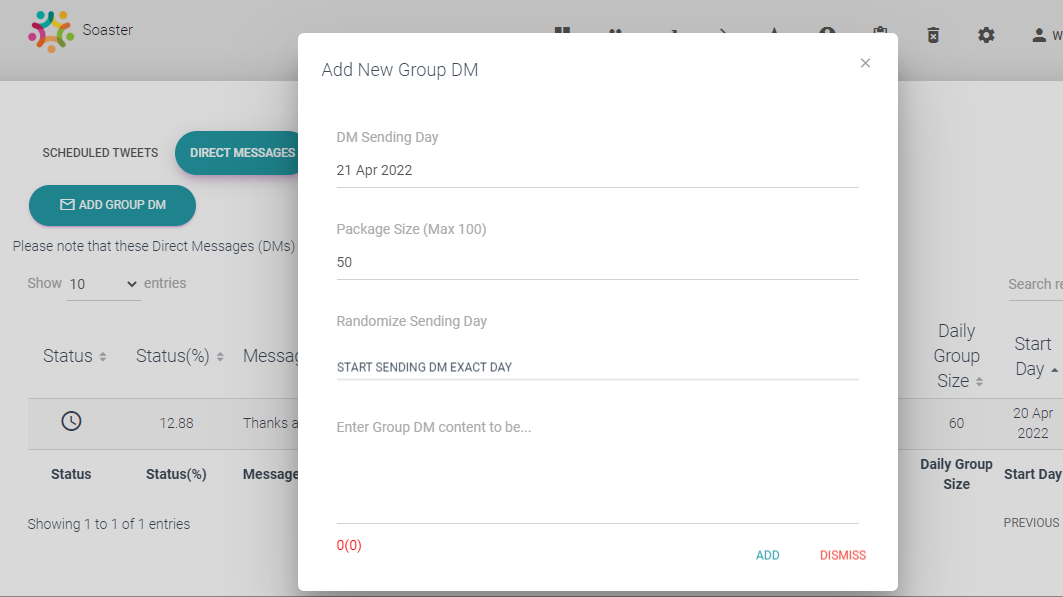Click the DISMISS button
This screenshot has height=597, width=1063.
pos(843,555)
